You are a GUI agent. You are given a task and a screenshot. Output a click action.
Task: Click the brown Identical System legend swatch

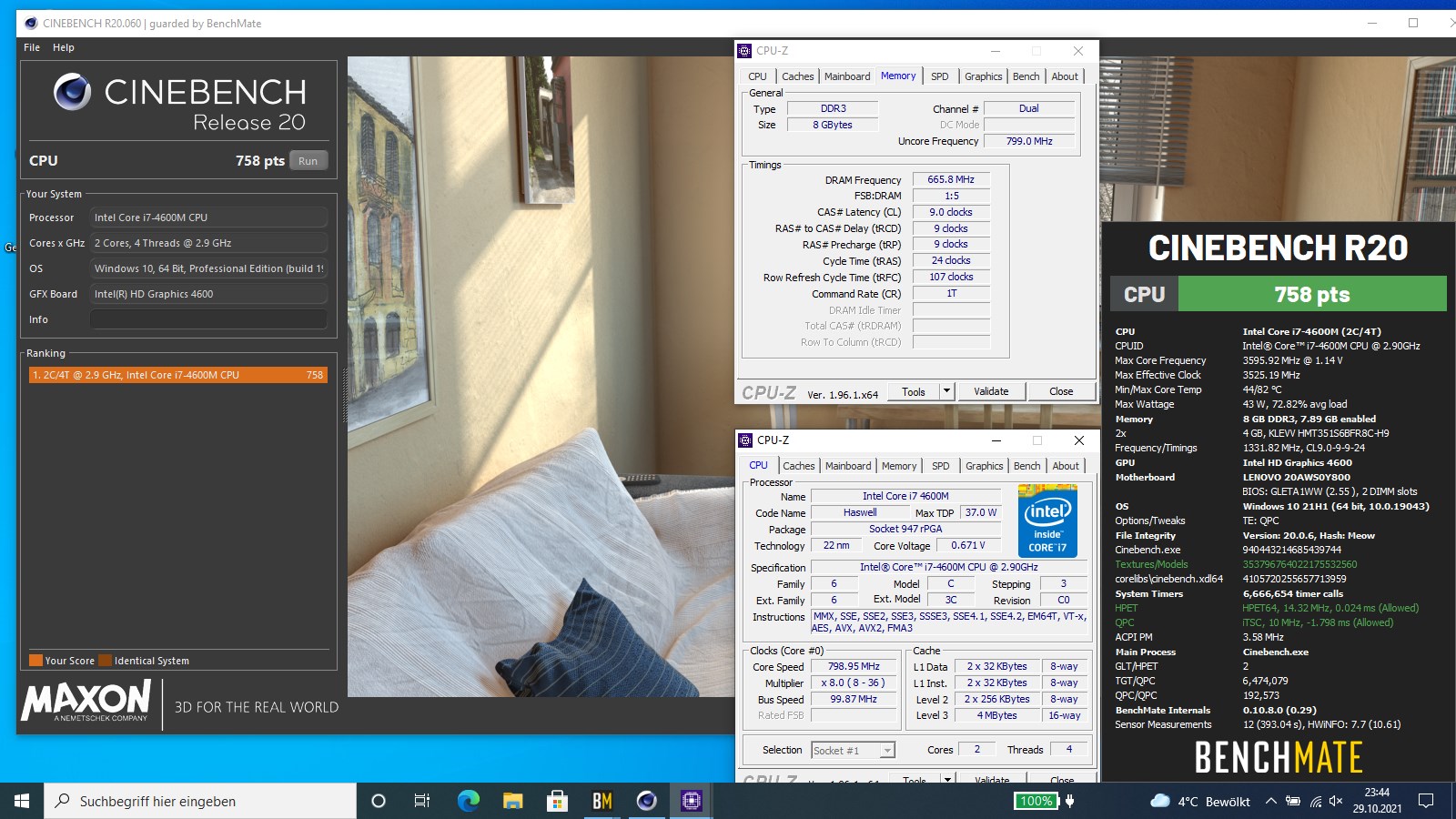pyautogui.click(x=106, y=661)
